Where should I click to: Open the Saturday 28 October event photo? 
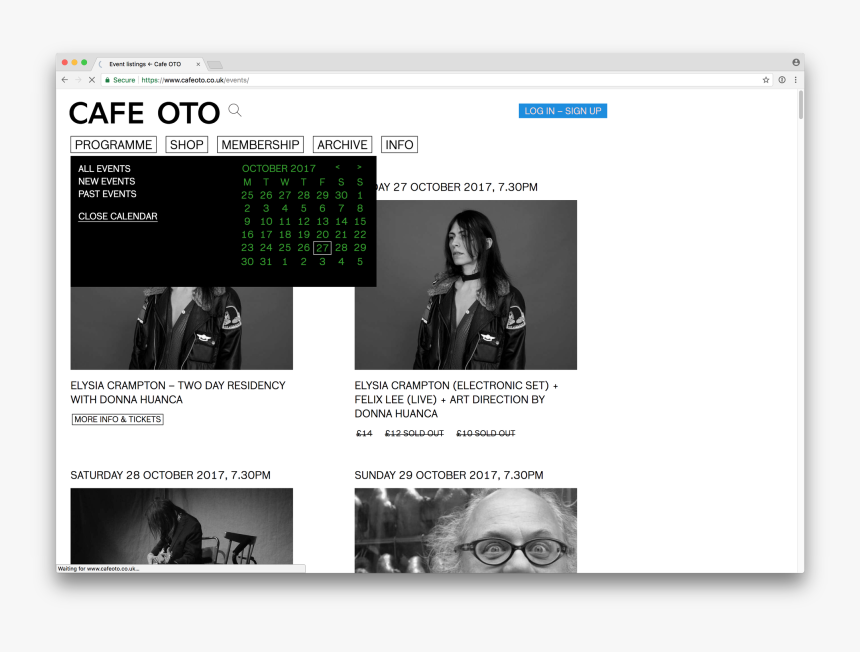tap(182, 526)
